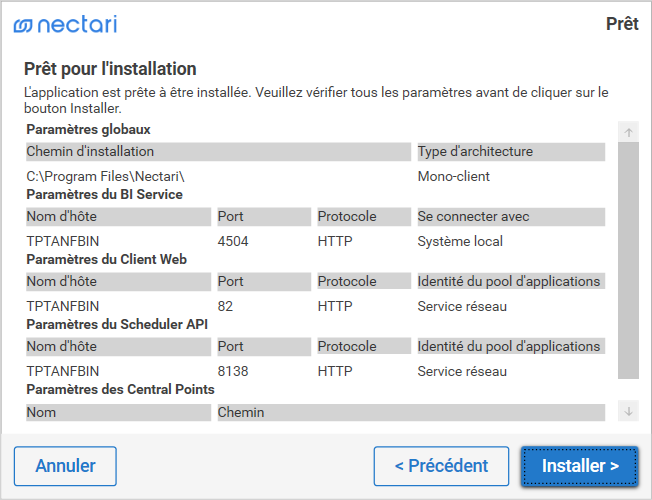Click the scroll down arrow
Viewport: 652px width, 500px height.
point(628,411)
